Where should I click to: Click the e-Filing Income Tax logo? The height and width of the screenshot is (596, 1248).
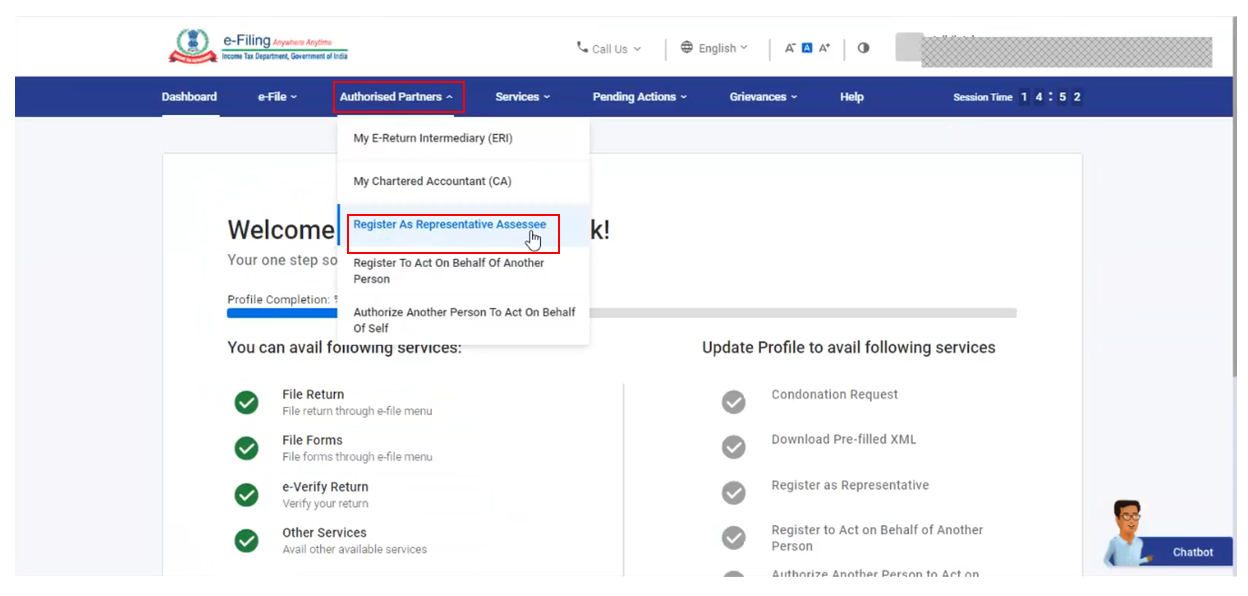coord(258,47)
